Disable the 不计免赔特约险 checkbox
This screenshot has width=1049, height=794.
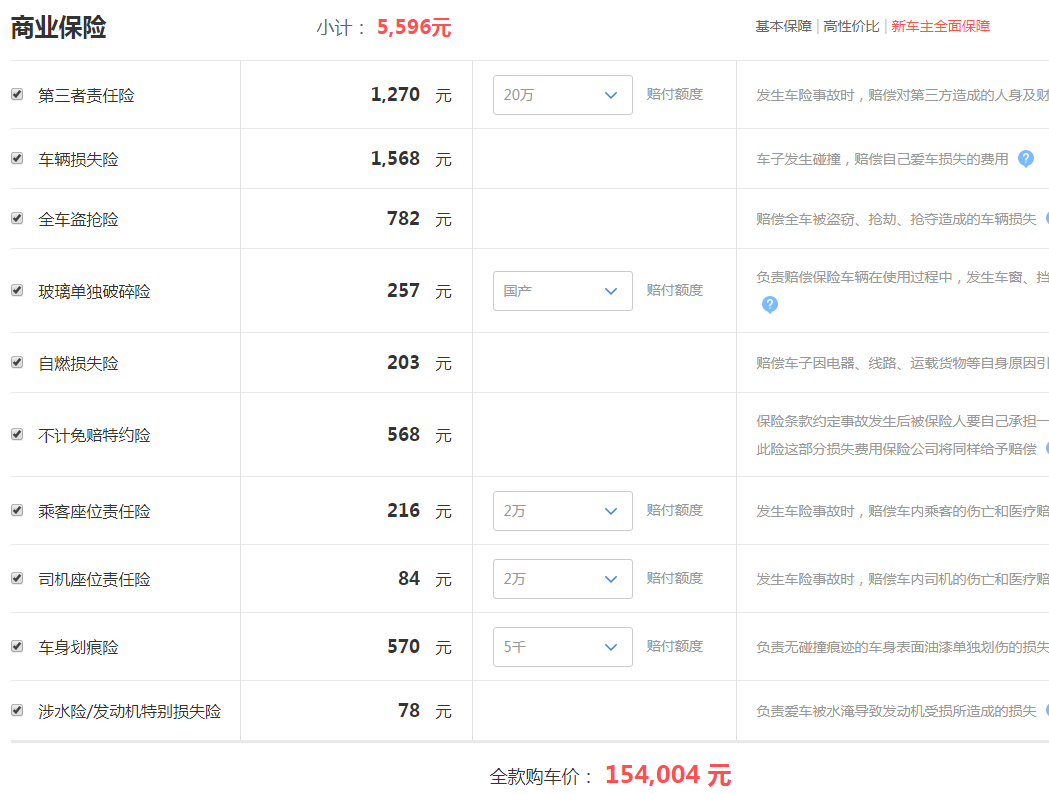coord(17,435)
